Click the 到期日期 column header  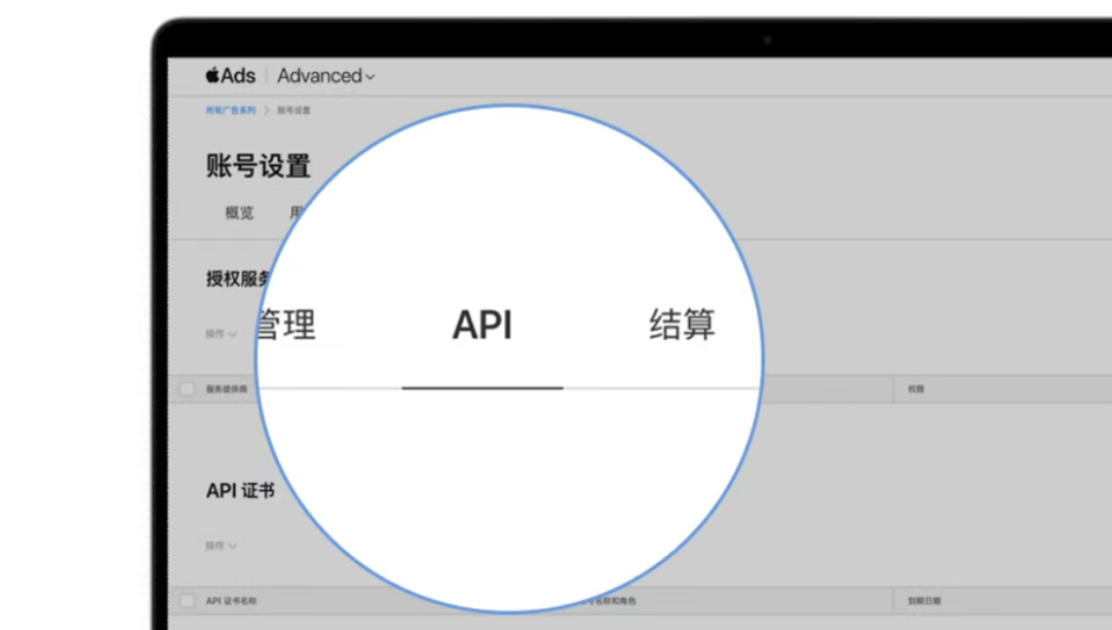coord(924,601)
